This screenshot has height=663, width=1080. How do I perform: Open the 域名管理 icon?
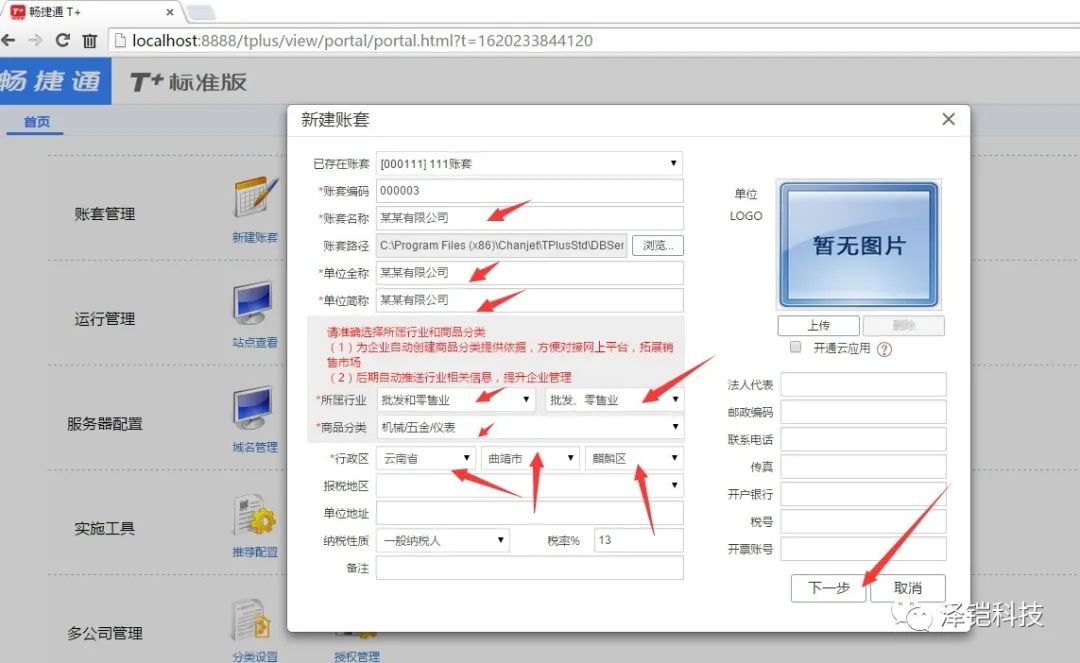tap(254, 408)
